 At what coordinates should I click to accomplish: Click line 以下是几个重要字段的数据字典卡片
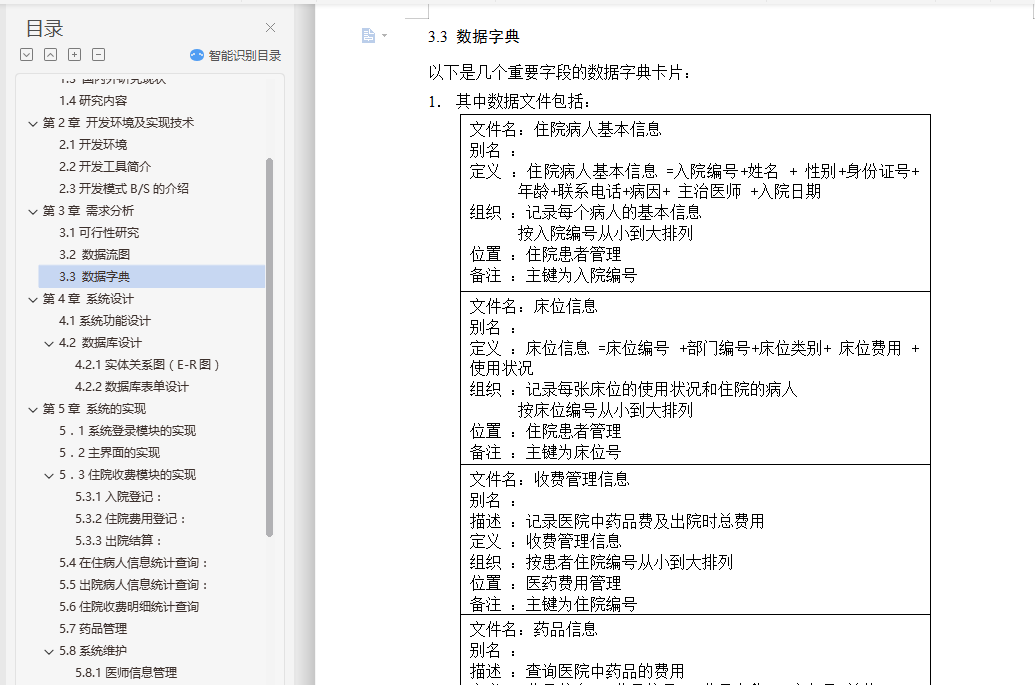coord(560,73)
